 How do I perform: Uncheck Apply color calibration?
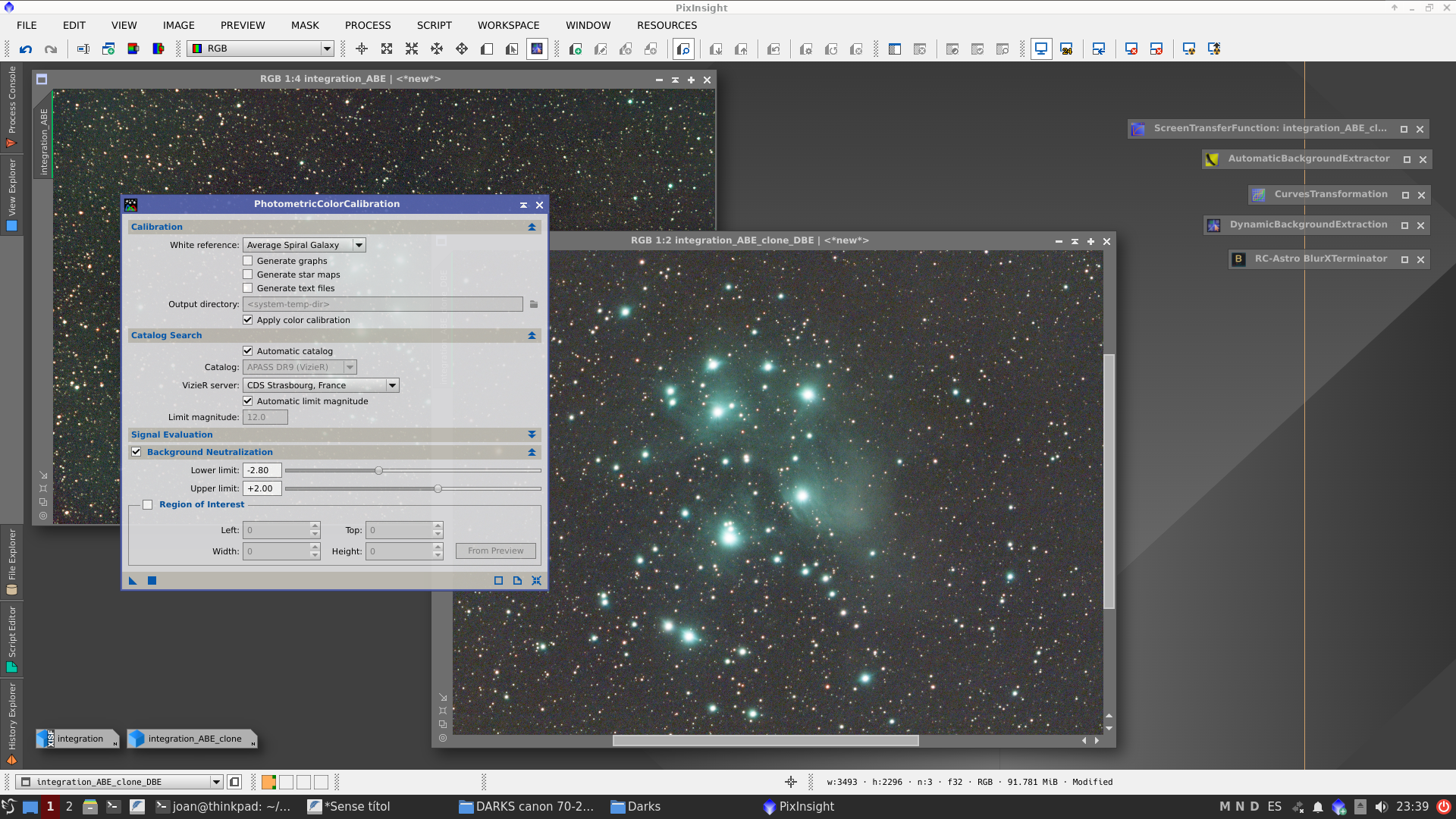(x=247, y=319)
